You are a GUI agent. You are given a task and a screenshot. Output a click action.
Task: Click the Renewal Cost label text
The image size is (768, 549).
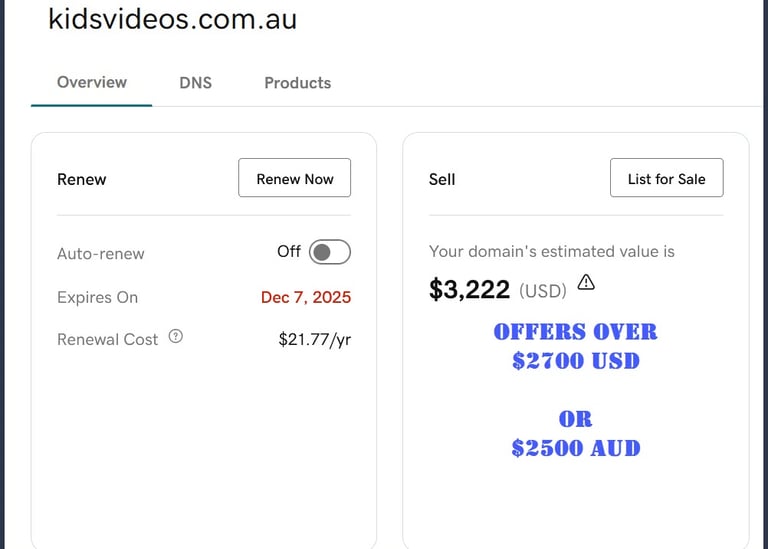click(x=107, y=340)
